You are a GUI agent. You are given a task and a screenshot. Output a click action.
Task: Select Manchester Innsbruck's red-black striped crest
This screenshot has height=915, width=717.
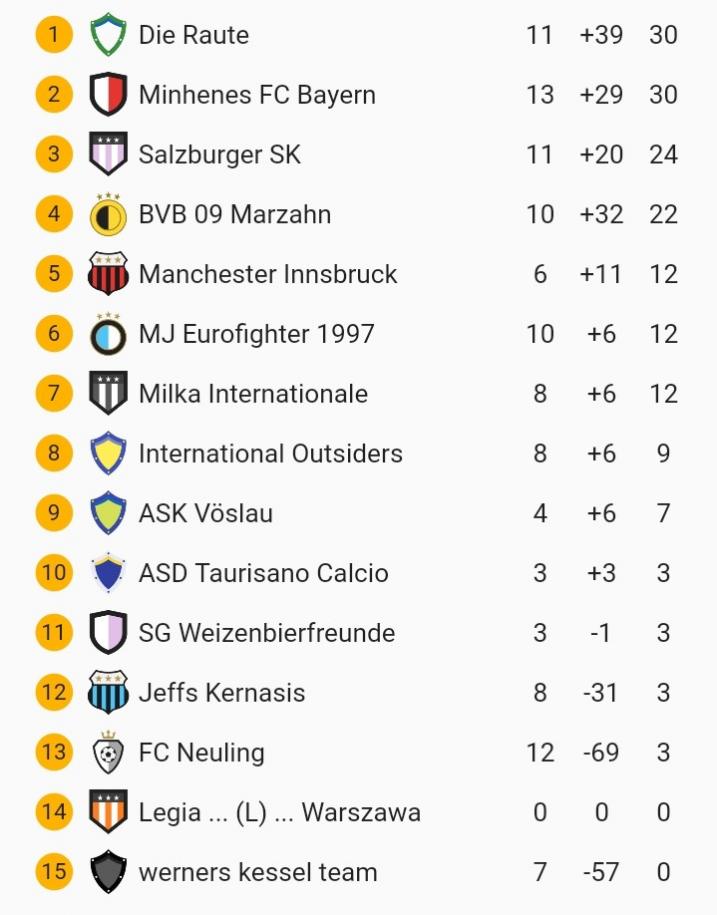[107, 274]
